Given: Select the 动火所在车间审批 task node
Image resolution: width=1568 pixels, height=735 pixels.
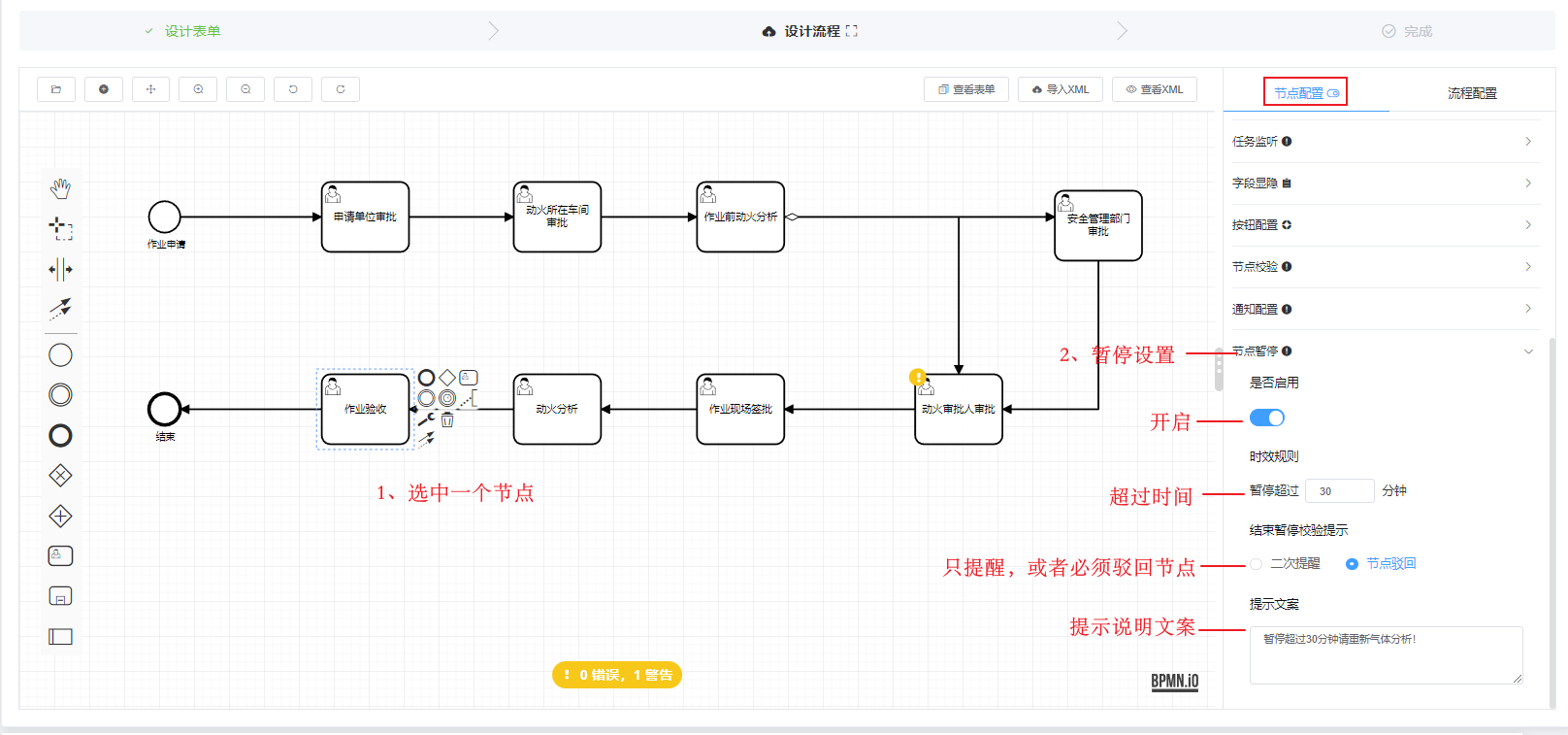Looking at the screenshot, I should pyautogui.click(x=557, y=217).
